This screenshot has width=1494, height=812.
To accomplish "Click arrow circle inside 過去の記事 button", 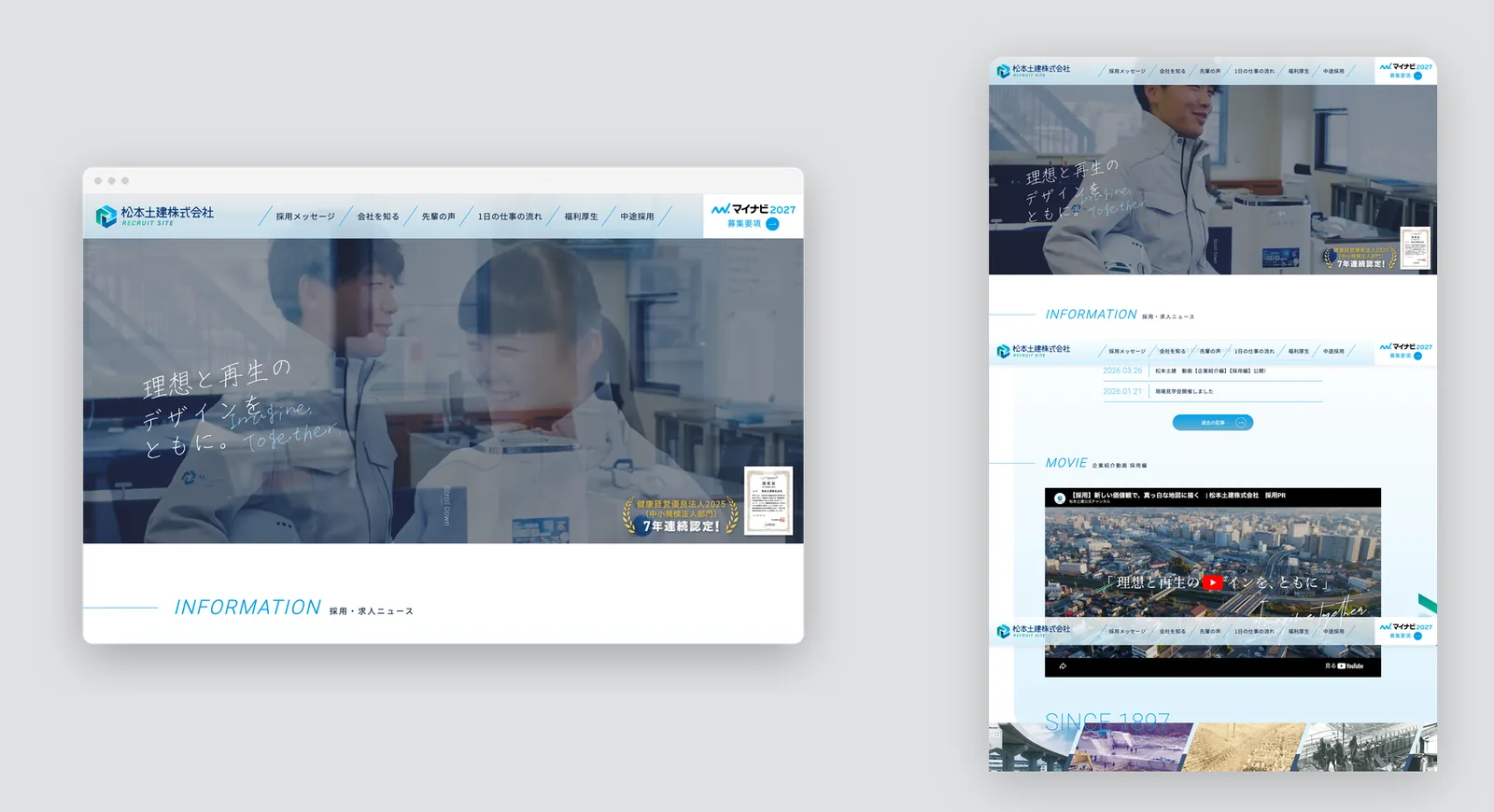I will [x=1241, y=423].
